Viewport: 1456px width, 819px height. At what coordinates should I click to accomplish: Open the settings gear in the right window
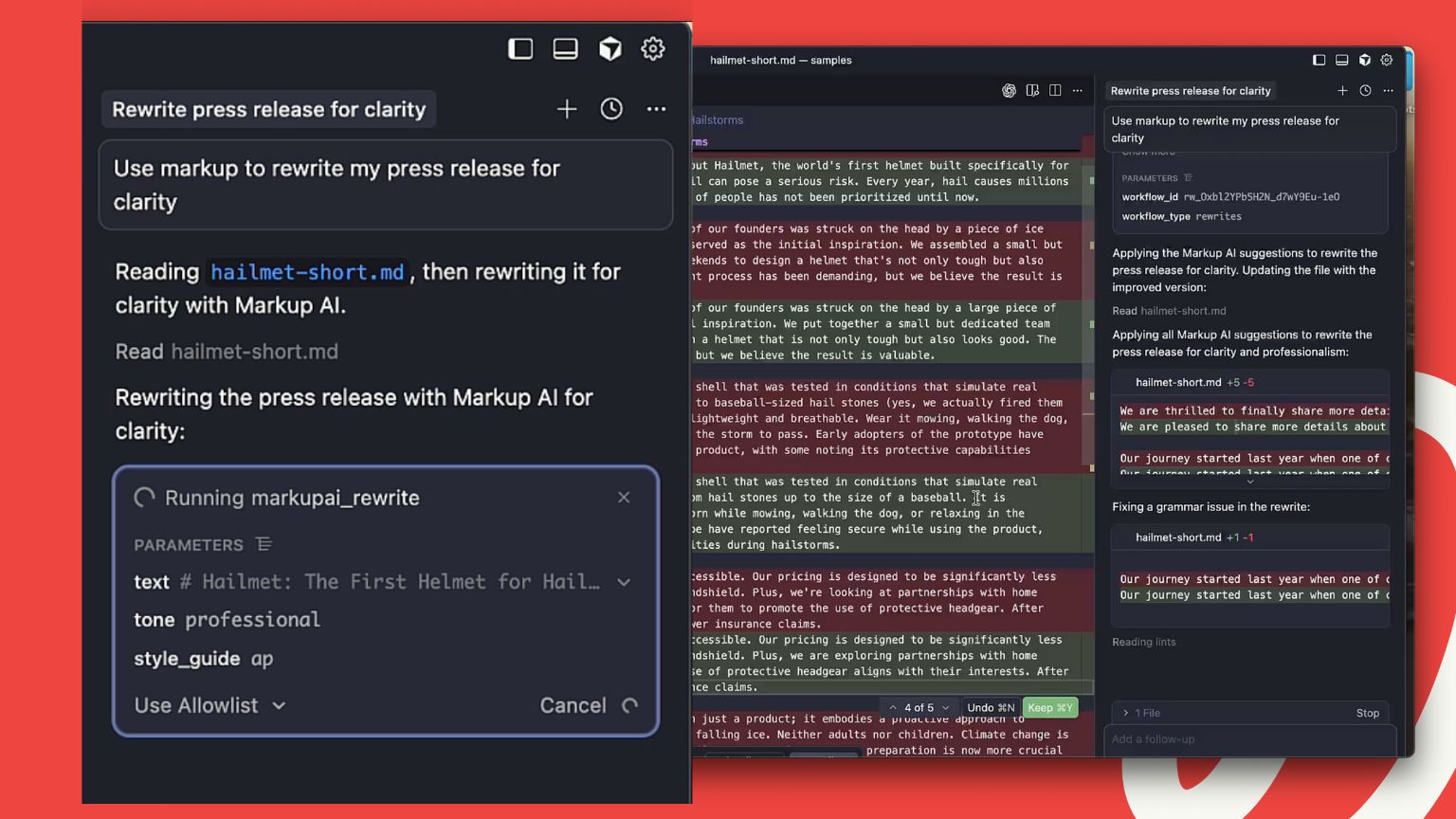tap(1386, 59)
